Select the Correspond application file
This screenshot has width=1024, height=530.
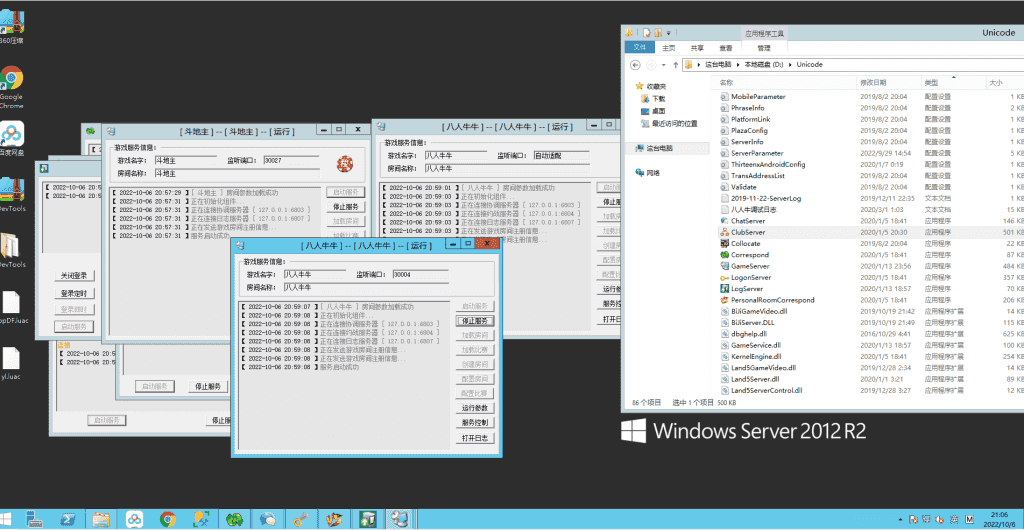click(749, 255)
